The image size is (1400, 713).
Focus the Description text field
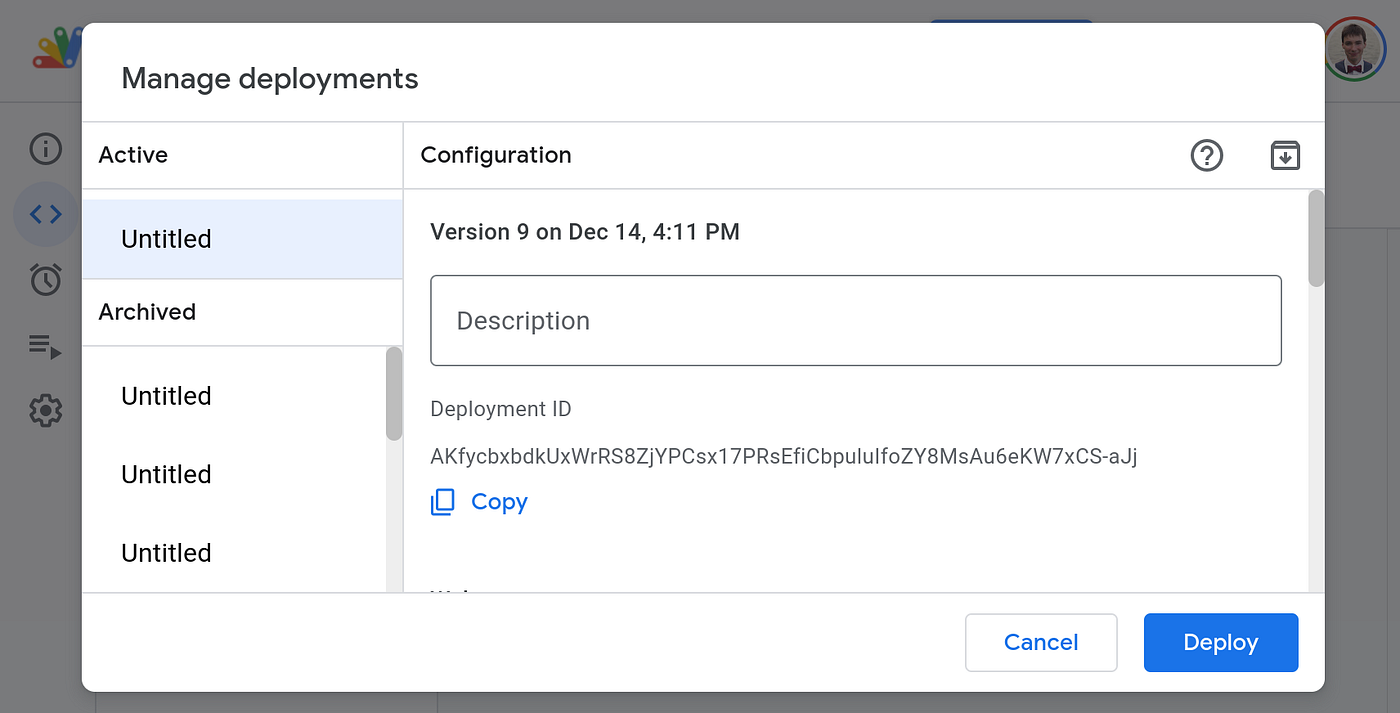[x=856, y=321]
